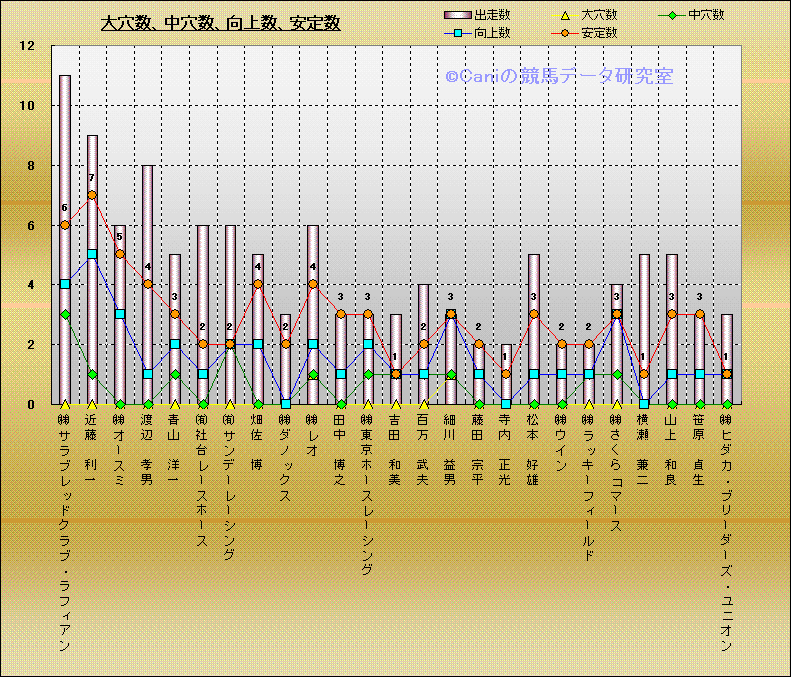
Task: Click the y-axis value 12
Action: pos(27,46)
